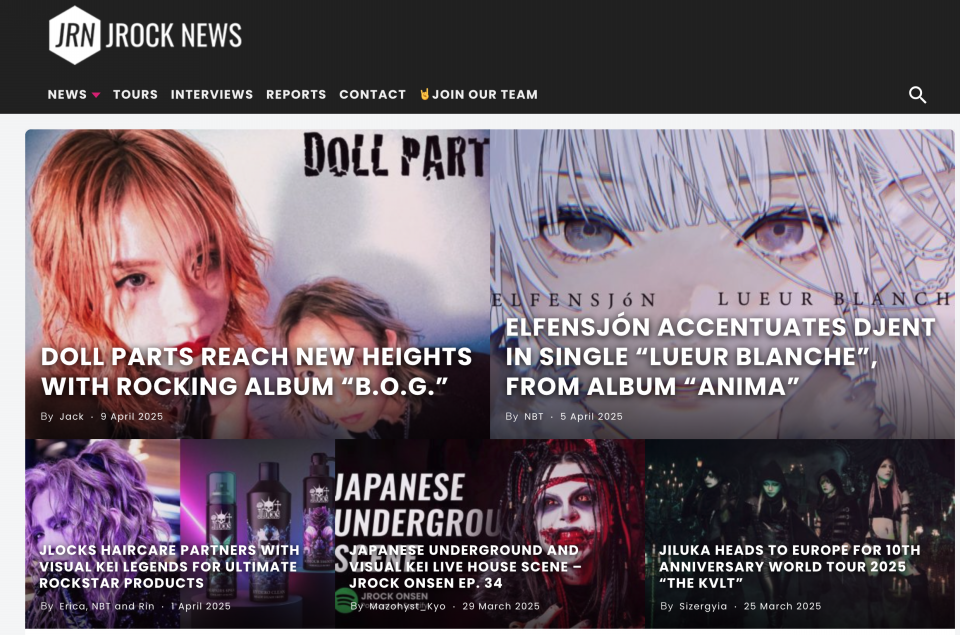Screen dimensions: 960x635
Task: Expand the News dropdown arrow
Action: click(96, 95)
